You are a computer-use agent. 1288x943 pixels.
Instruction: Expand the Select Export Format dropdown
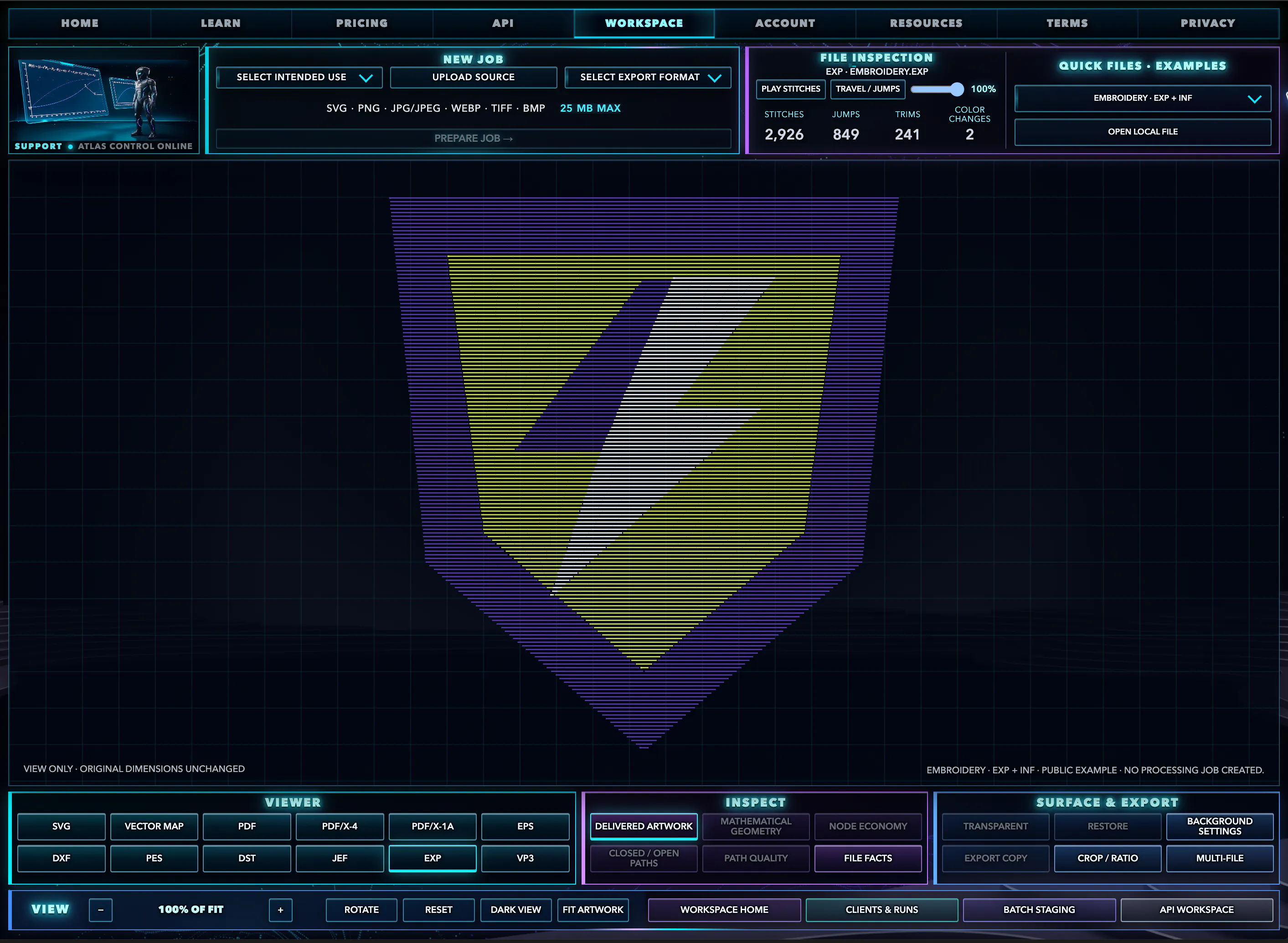[x=648, y=77]
